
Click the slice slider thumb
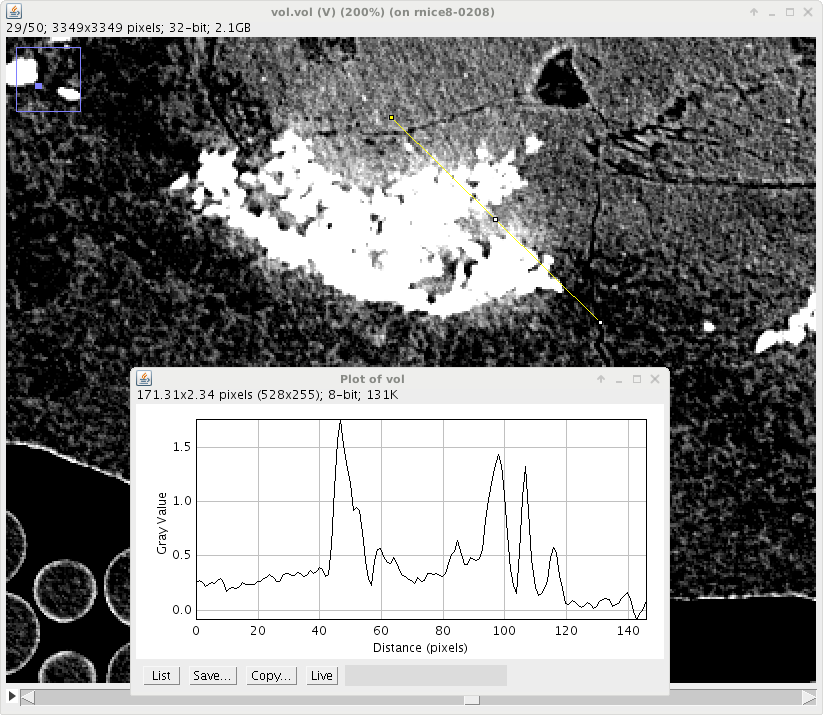click(x=471, y=699)
